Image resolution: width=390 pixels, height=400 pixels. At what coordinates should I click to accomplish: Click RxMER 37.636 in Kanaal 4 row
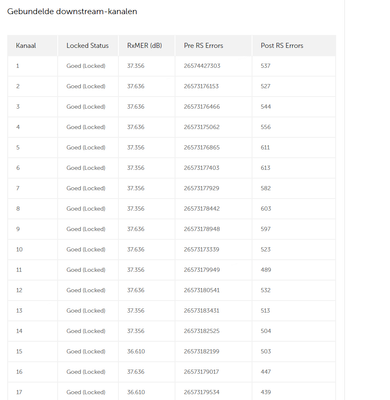click(136, 127)
